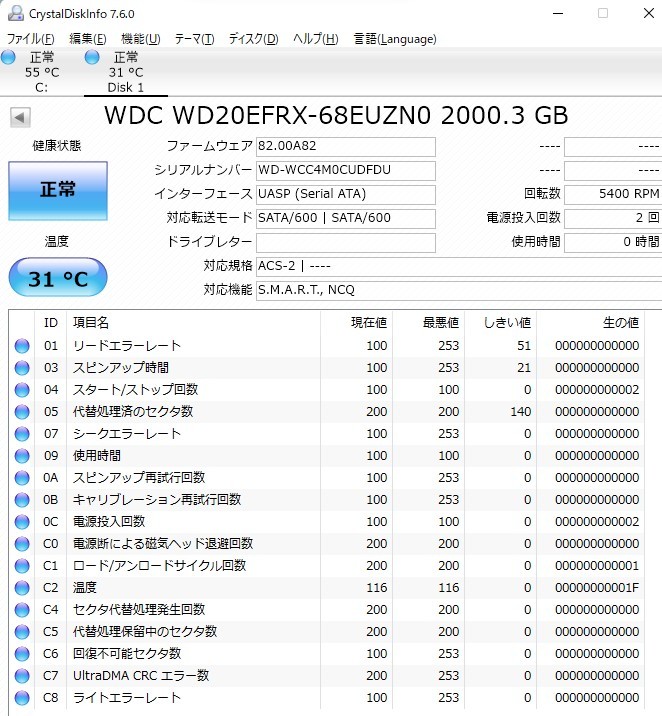
Task: Click the 温度 label above temperature button
Action: point(57,241)
